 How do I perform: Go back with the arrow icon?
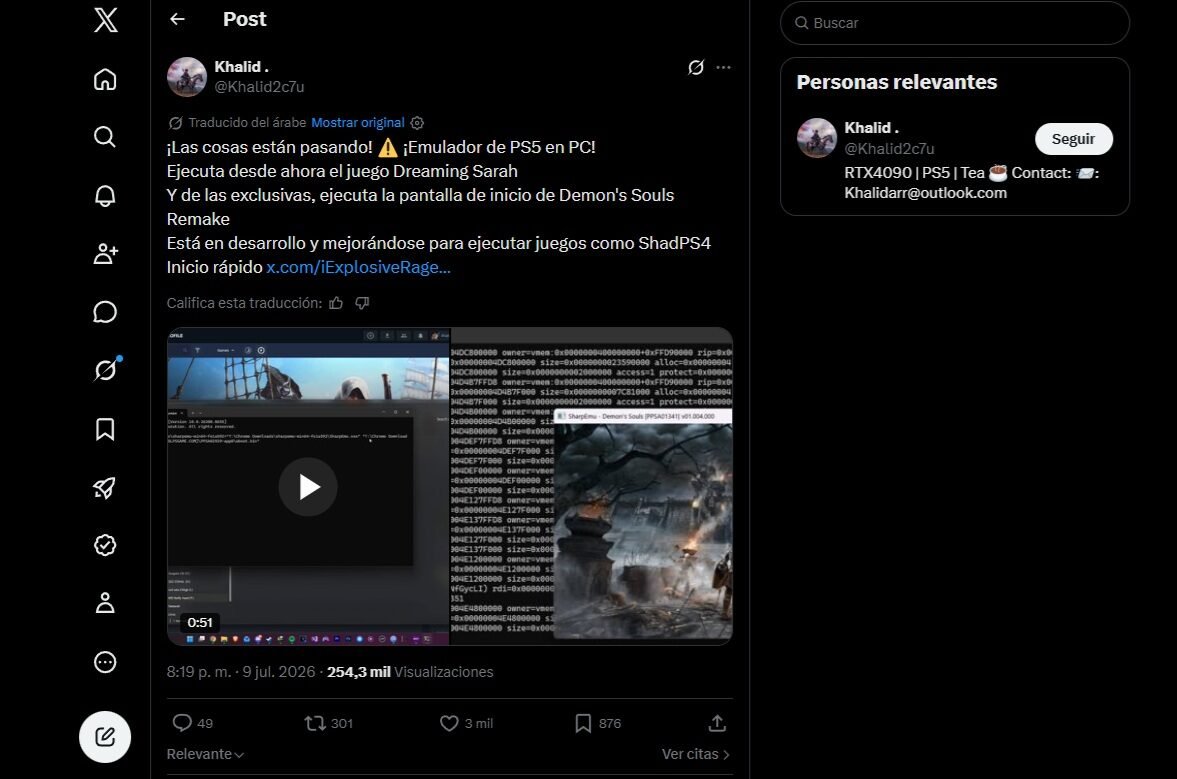tap(177, 20)
